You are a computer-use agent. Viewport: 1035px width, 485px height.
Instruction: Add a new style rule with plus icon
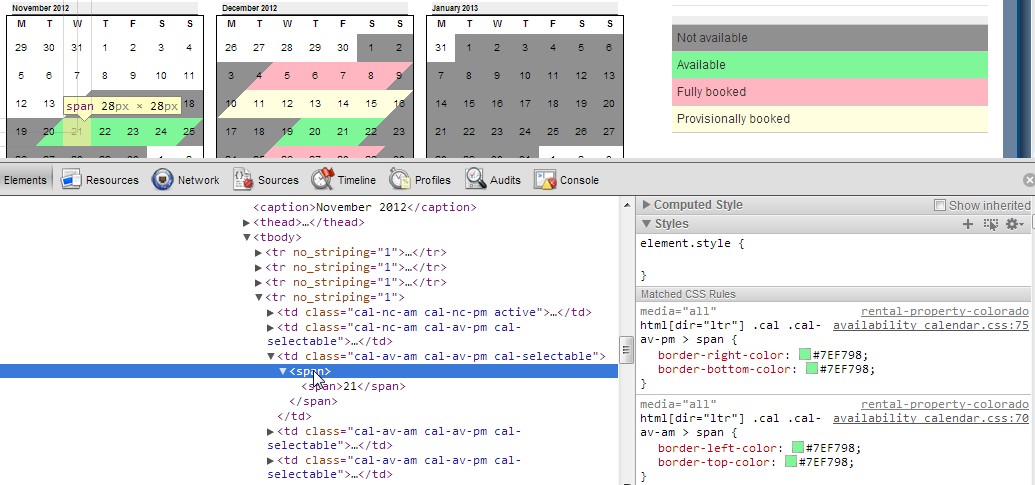point(968,224)
